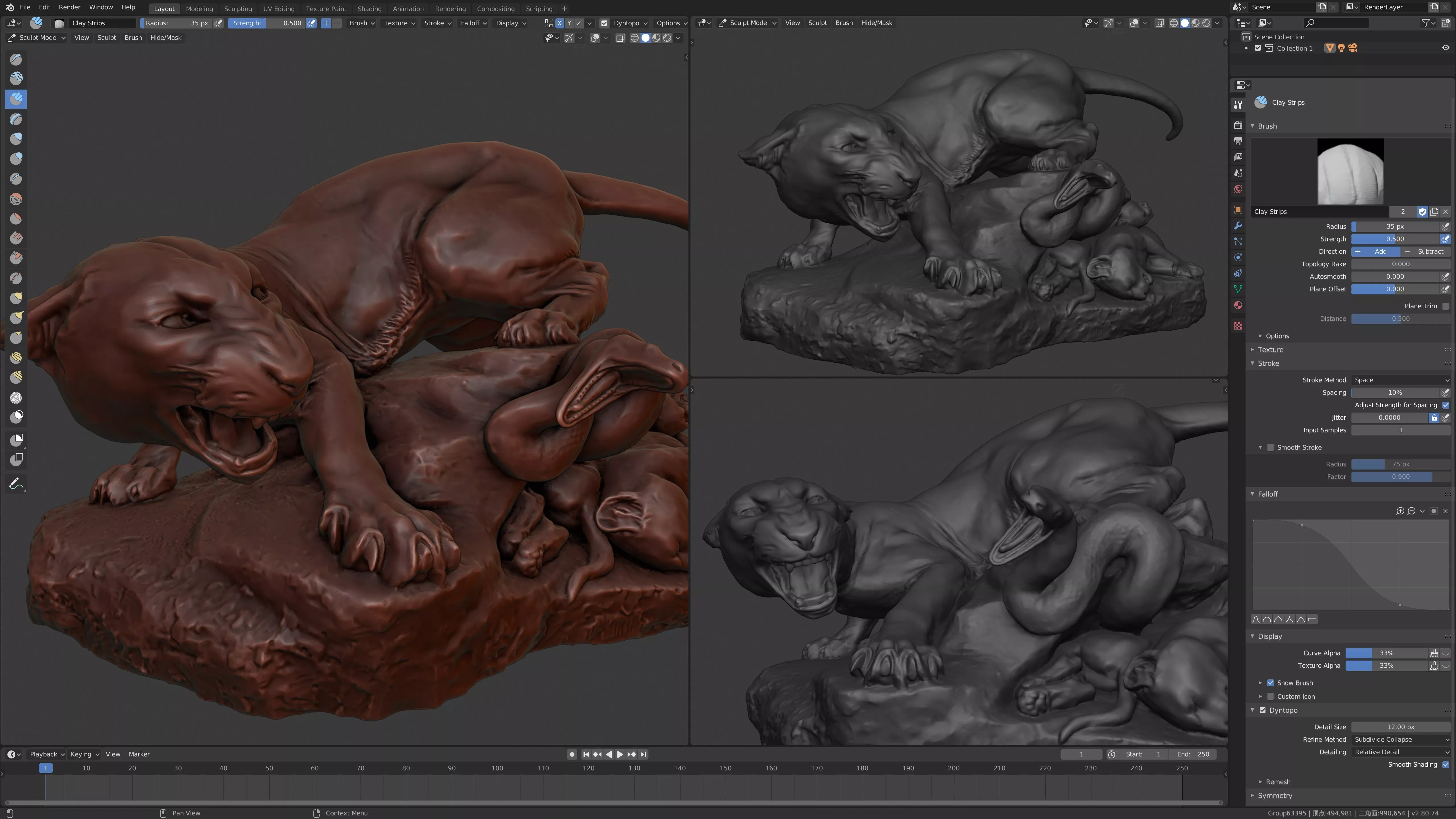
Task: Click the Hide/Mask menu in the left viewport
Action: click(166, 38)
